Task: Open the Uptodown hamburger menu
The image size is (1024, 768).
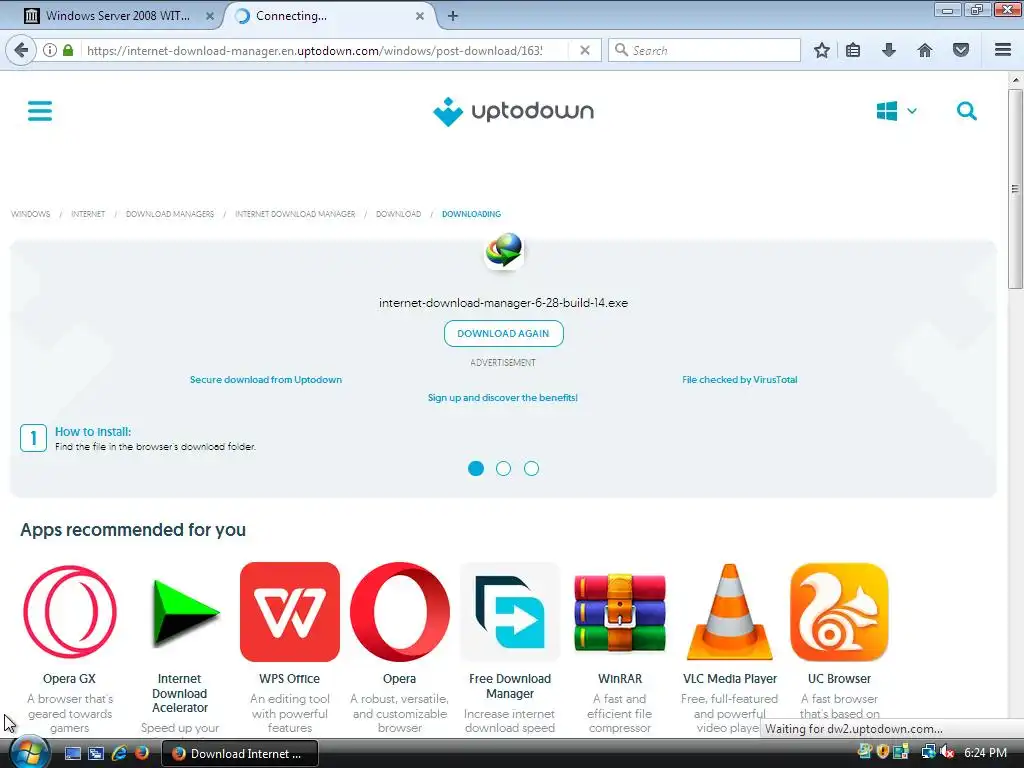Action: (x=40, y=111)
